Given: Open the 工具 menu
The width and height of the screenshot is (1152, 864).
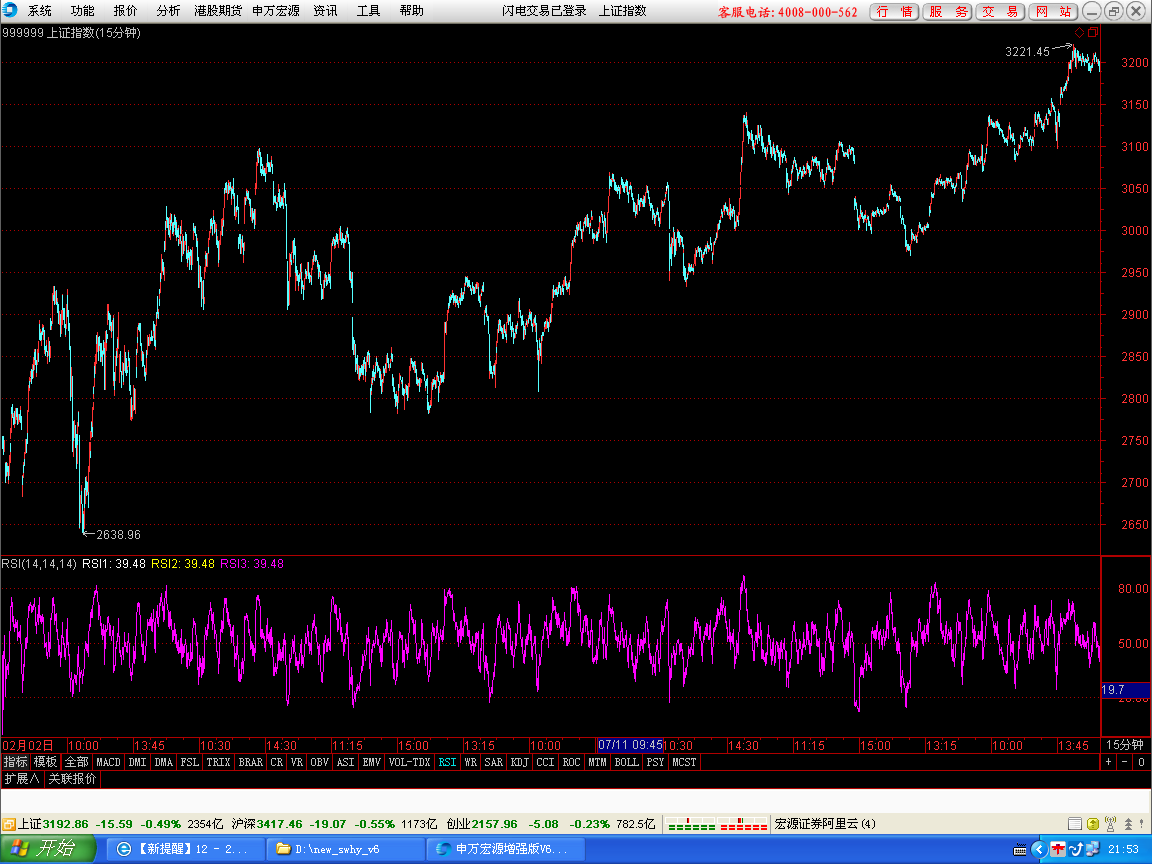Looking at the screenshot, I should click(368, 11).
